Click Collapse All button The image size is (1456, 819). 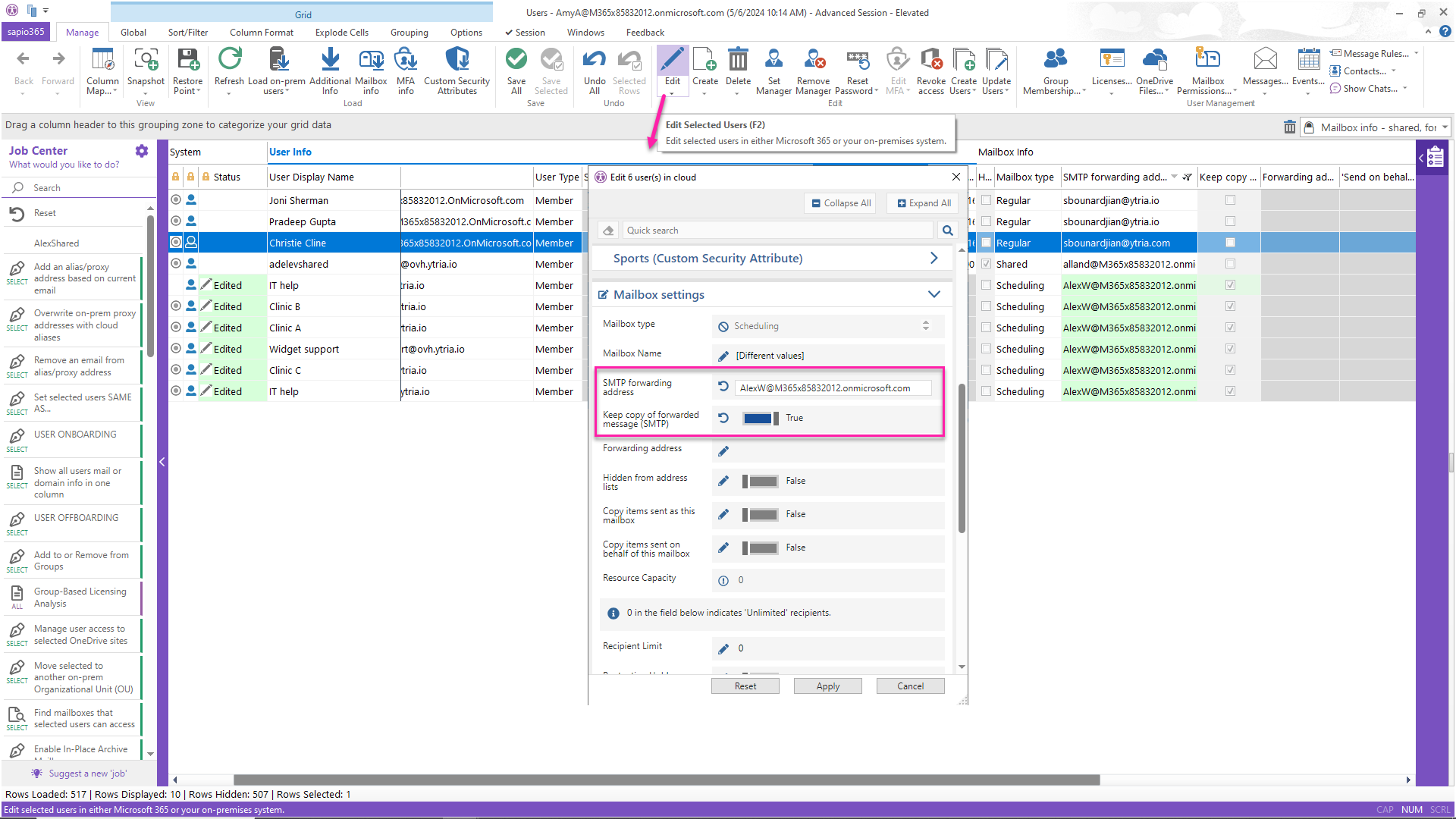coord(840,203)
